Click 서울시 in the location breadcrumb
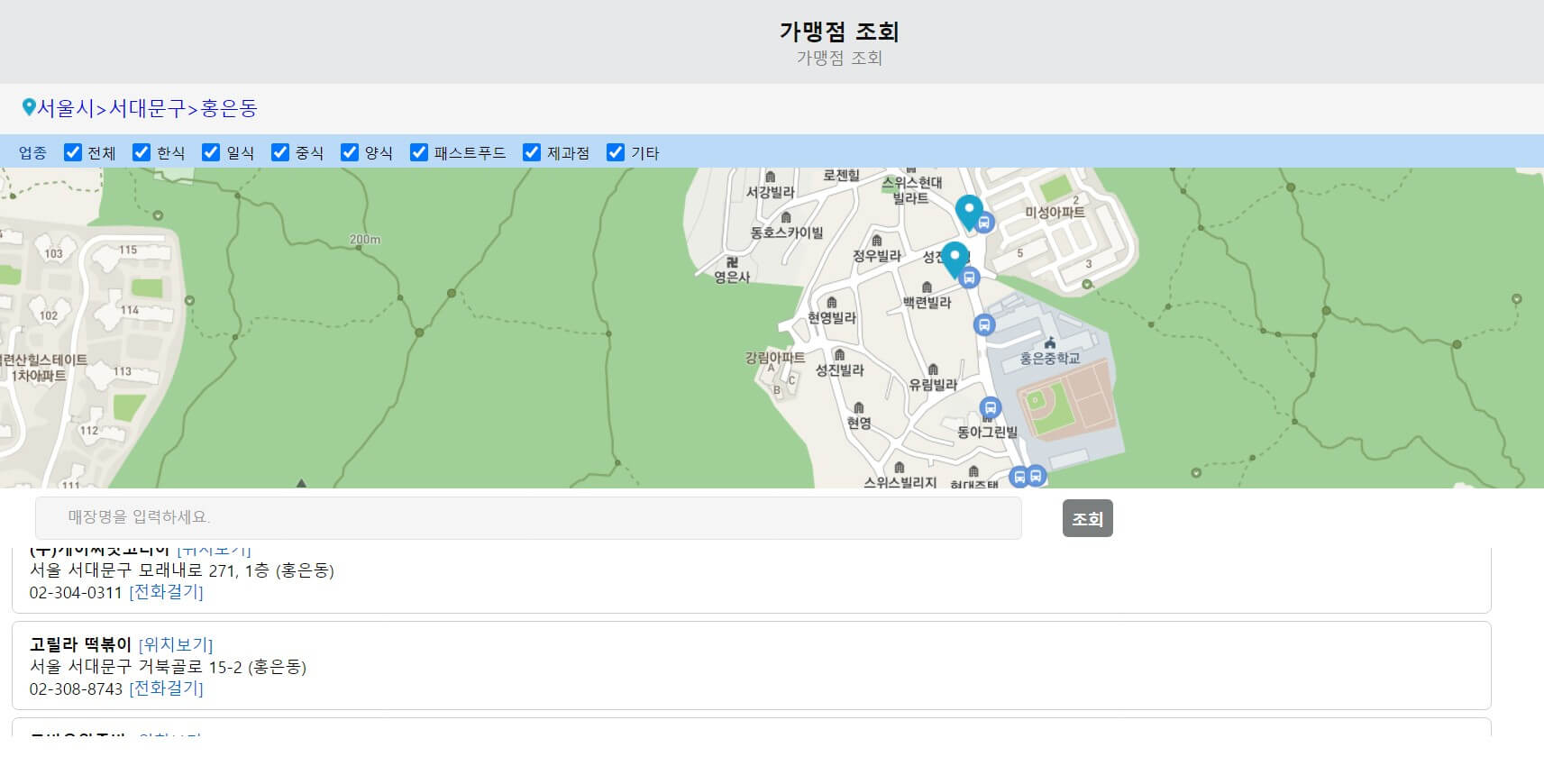Viewport: 1544px width, 784px height. click(65, 108)
